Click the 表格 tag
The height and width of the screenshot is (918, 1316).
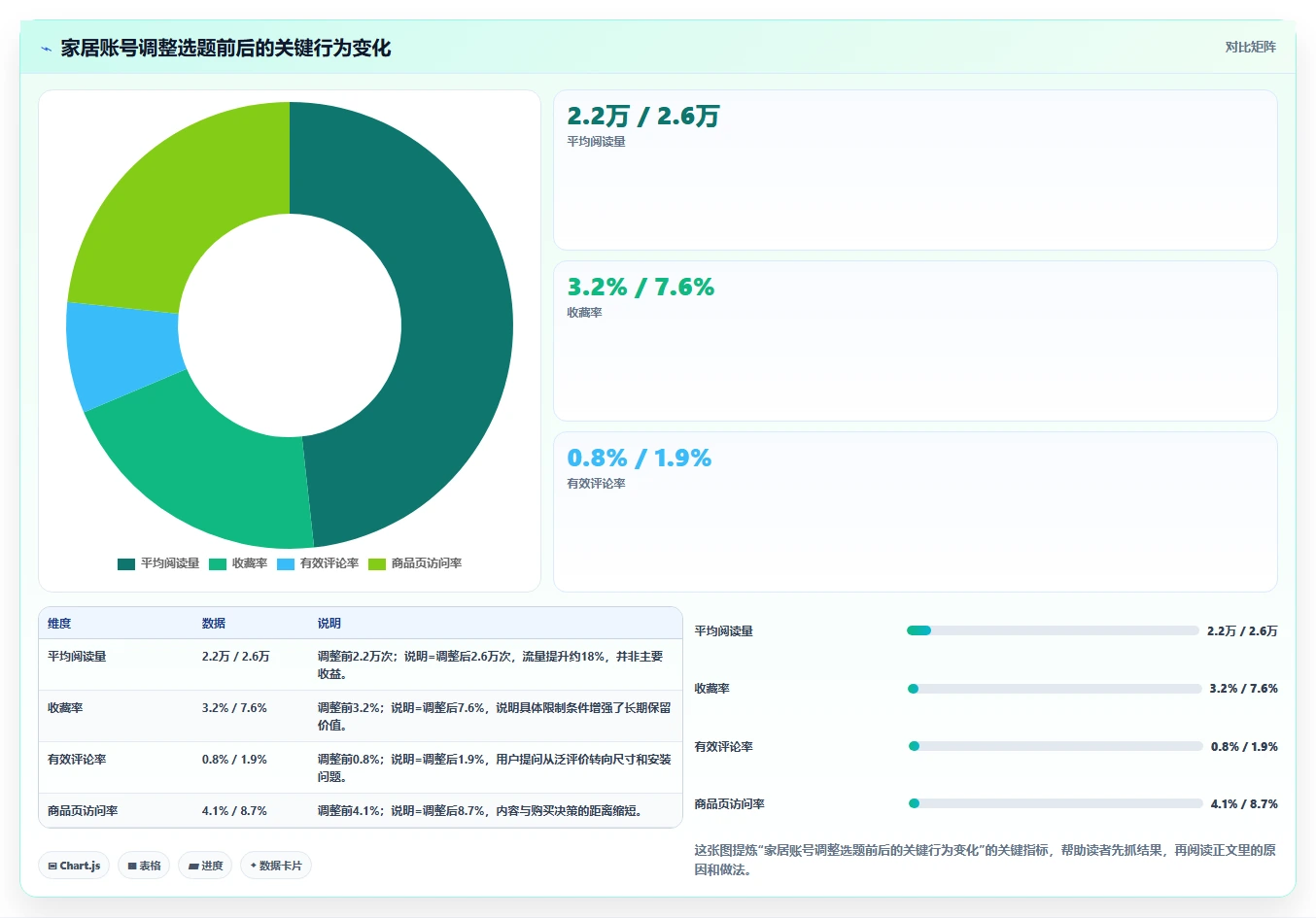pyautogui.click(x=145, y=866)
